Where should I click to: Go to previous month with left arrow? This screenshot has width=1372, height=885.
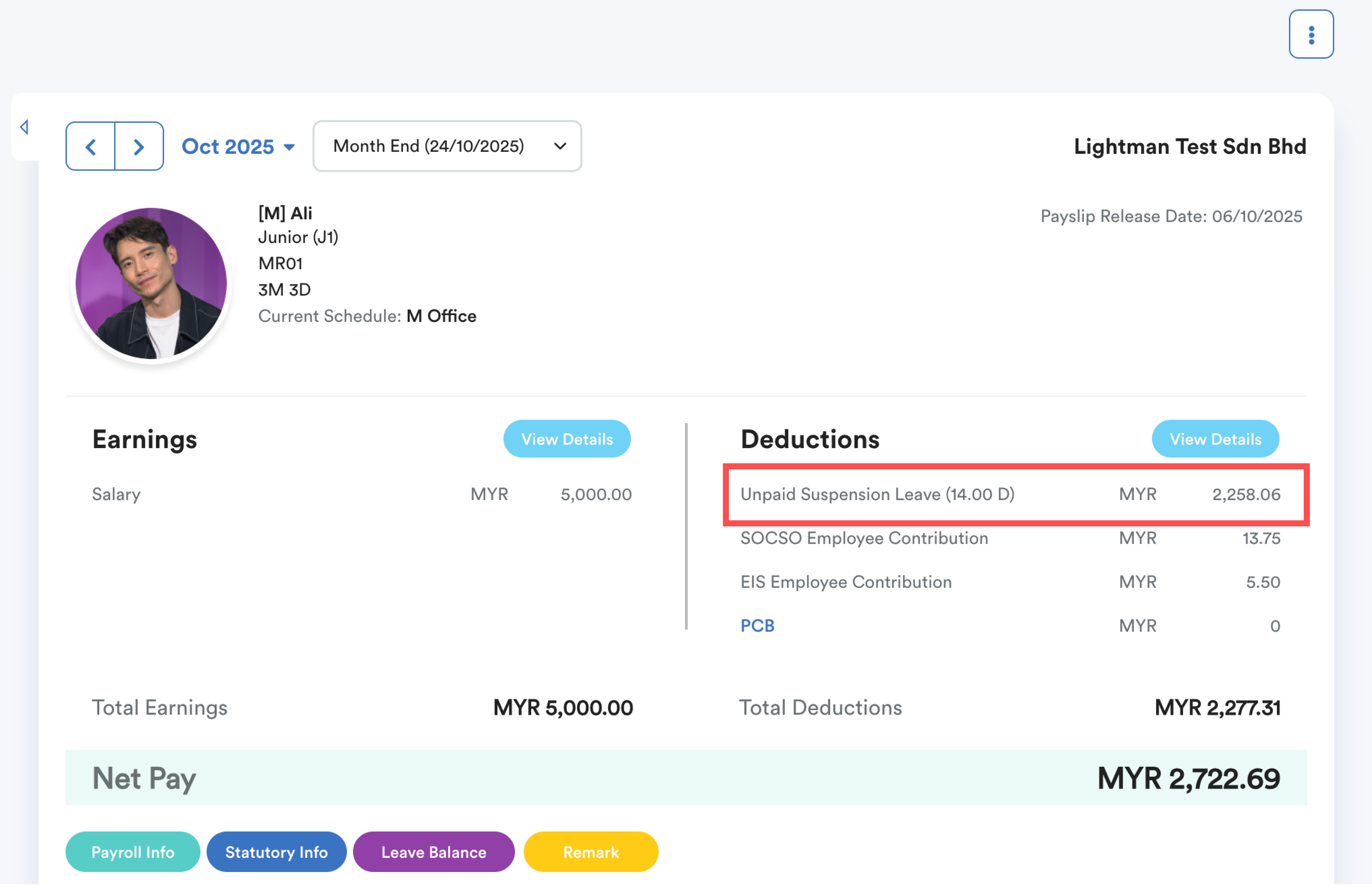pos(91,147)
